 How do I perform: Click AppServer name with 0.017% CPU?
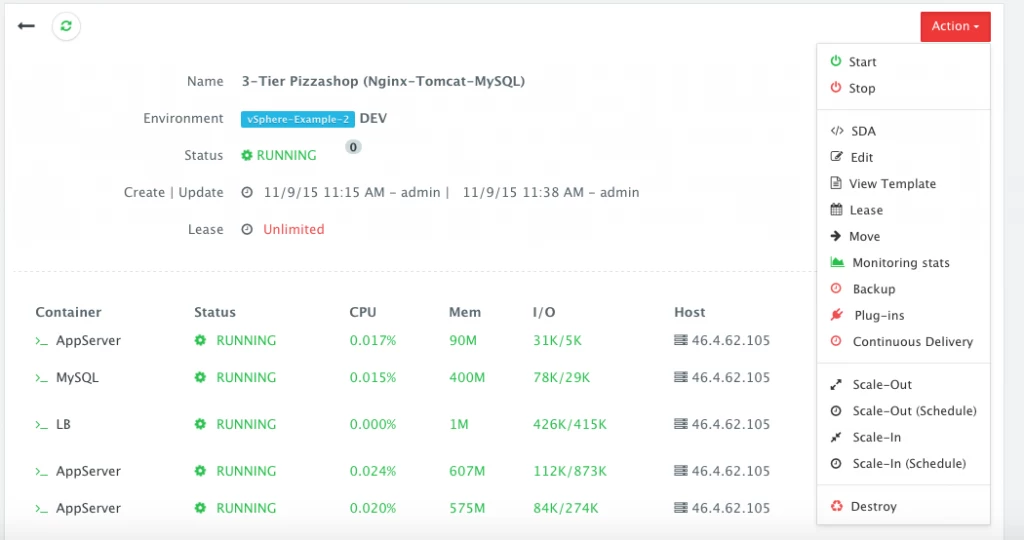pyautogui.click(x=88, y=340)
